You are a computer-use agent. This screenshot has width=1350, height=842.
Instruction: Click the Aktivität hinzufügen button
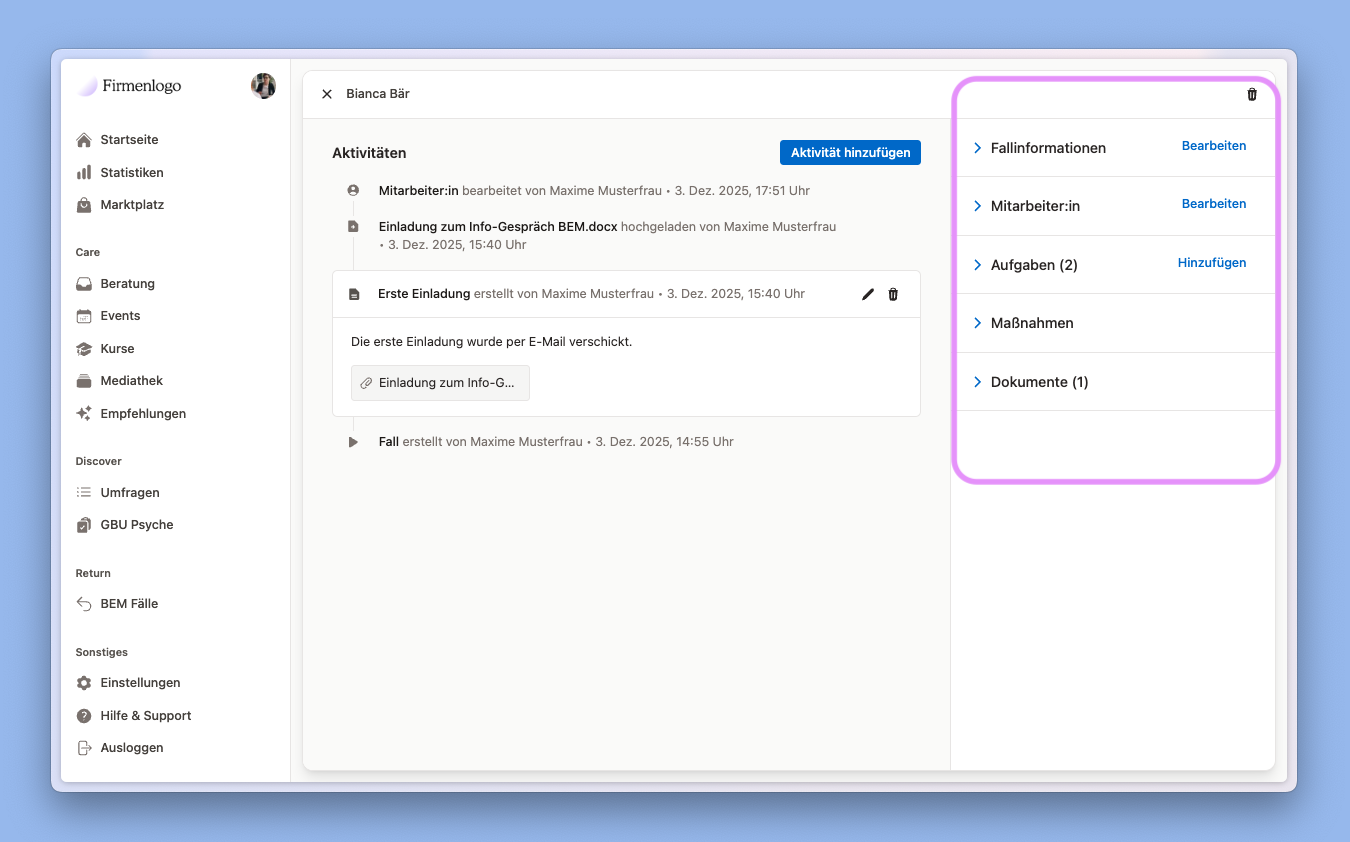pyautogui.click(x=850, y=153)
